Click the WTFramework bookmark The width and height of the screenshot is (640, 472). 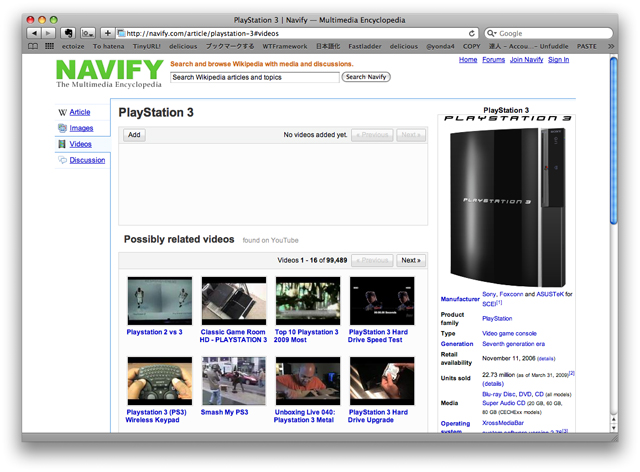pyautogui.click(x=285, y=47)
